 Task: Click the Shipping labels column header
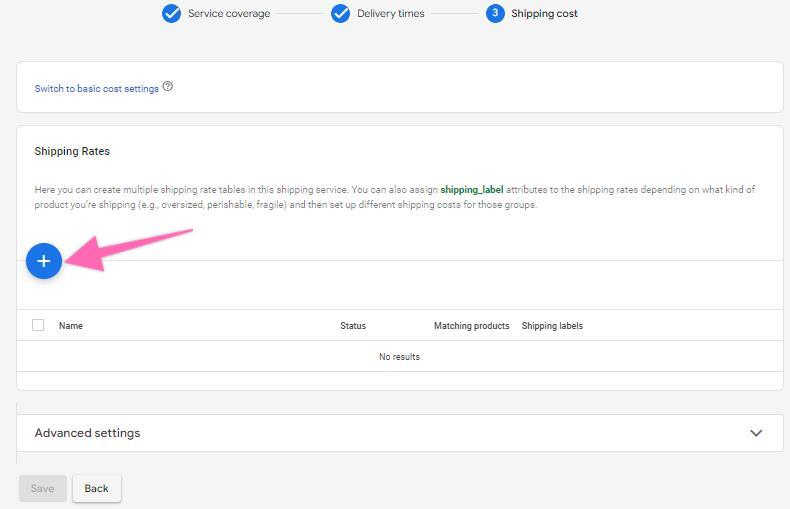(552, 326)
